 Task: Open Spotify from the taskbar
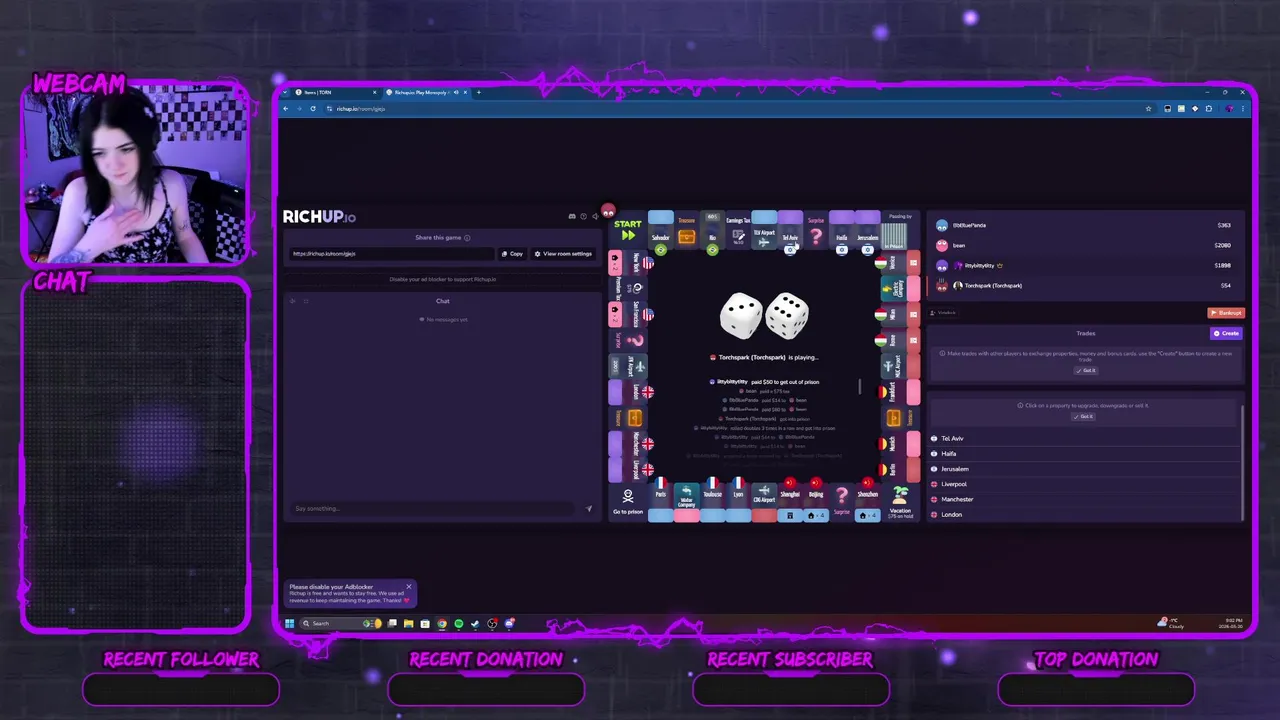point(458,623)
